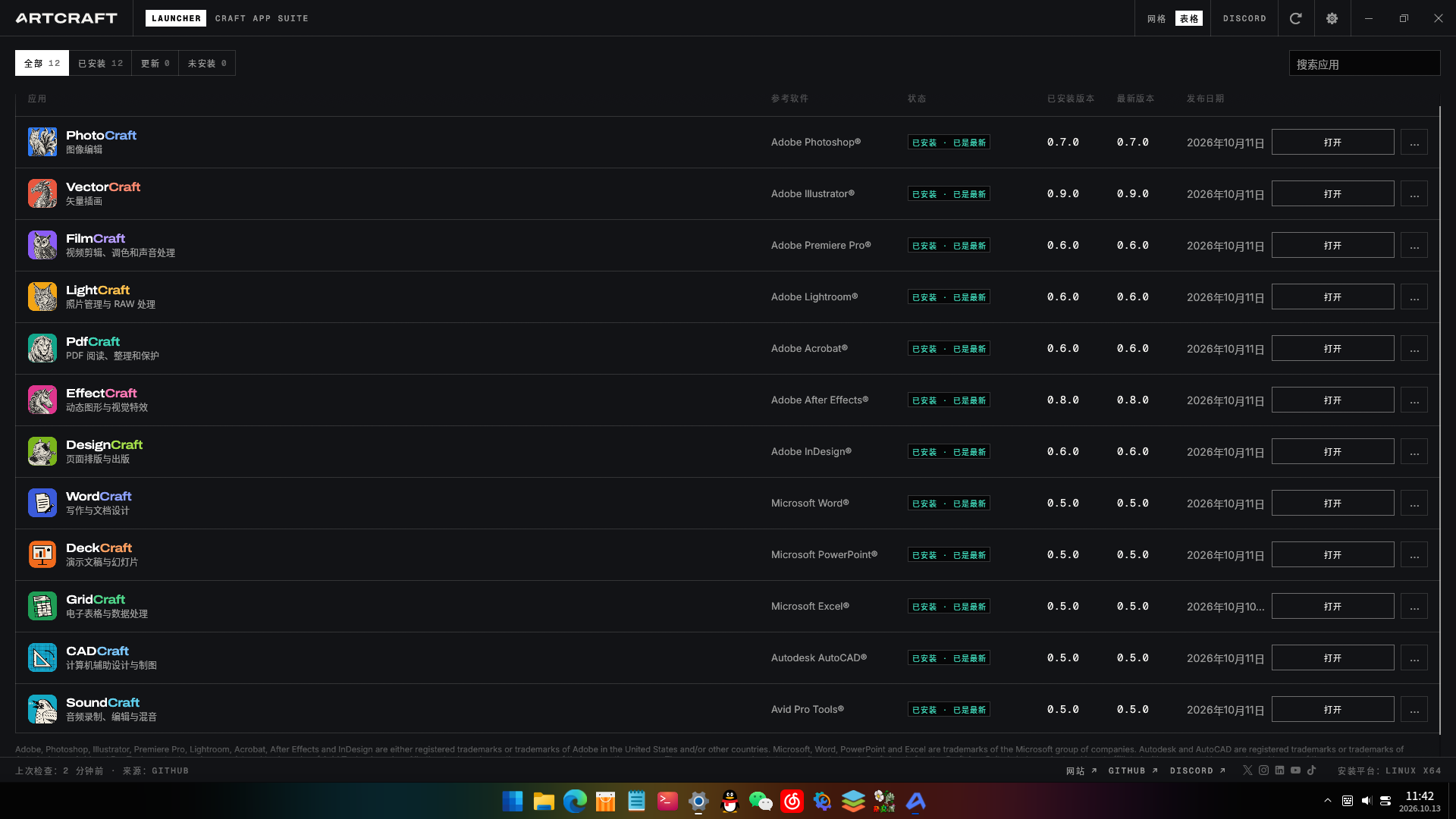This screenshot has width=1456, height=819.
Task: Open more options for PhotoCraft row
Action: (1414, 142)
